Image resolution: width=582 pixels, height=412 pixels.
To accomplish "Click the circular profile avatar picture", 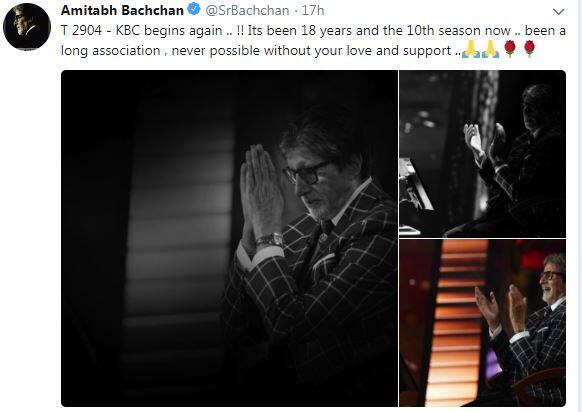I will pos(27,27).
